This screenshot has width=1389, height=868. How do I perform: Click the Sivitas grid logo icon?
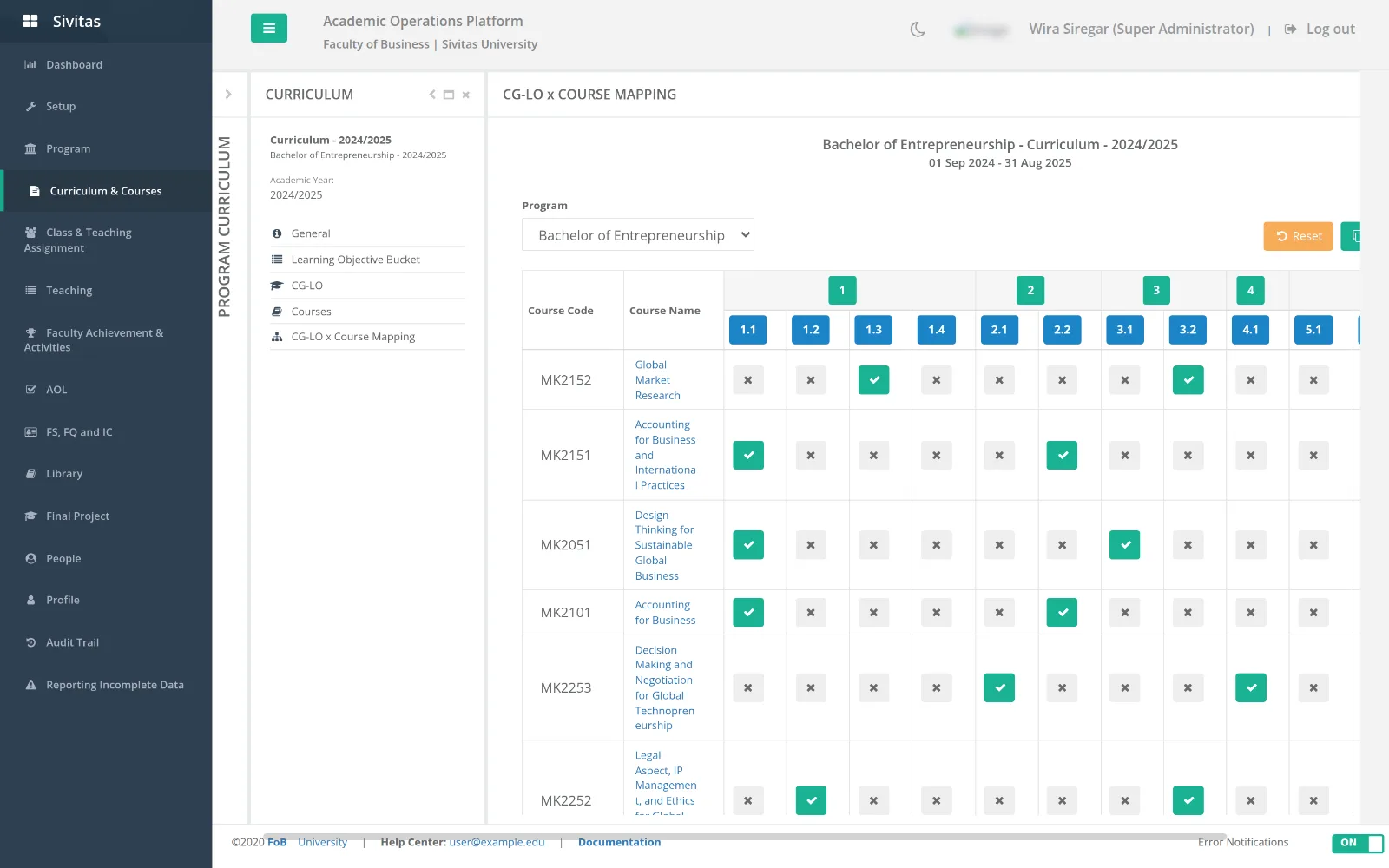click(x=30, y=22)
